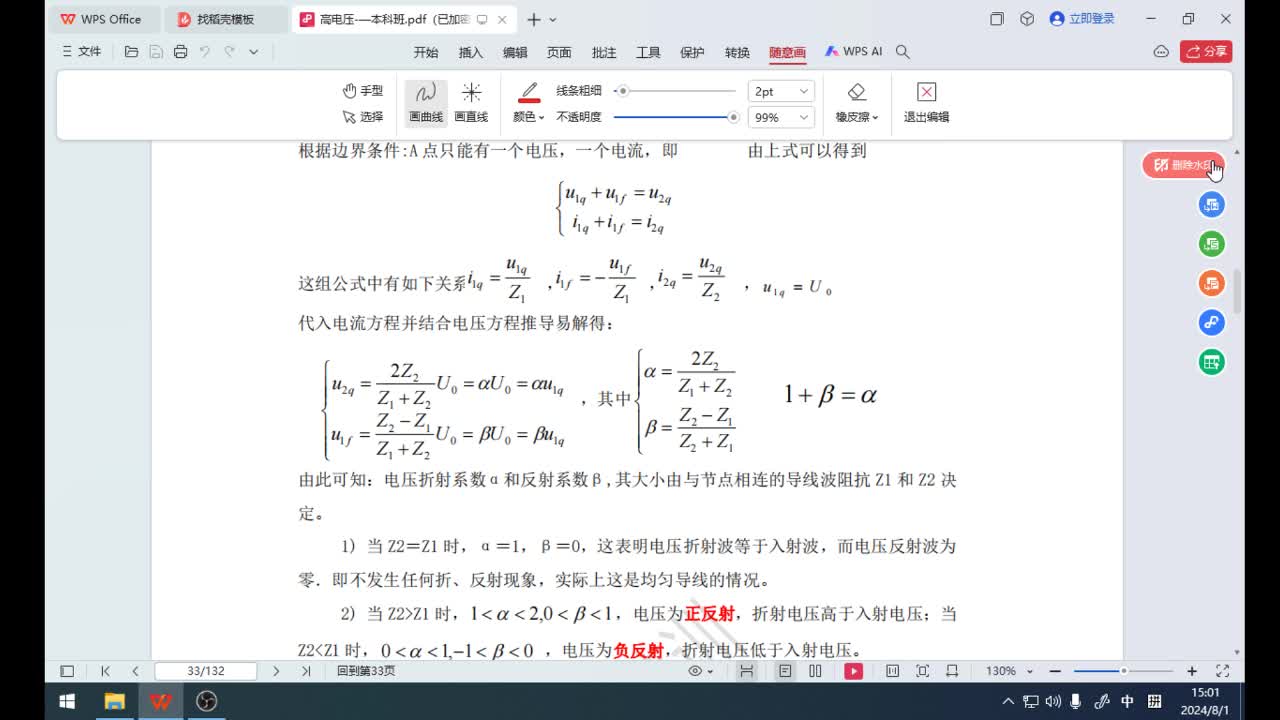Click the fit-page view icon
This screenshot has height=720, width=1280.
[922, 671]
